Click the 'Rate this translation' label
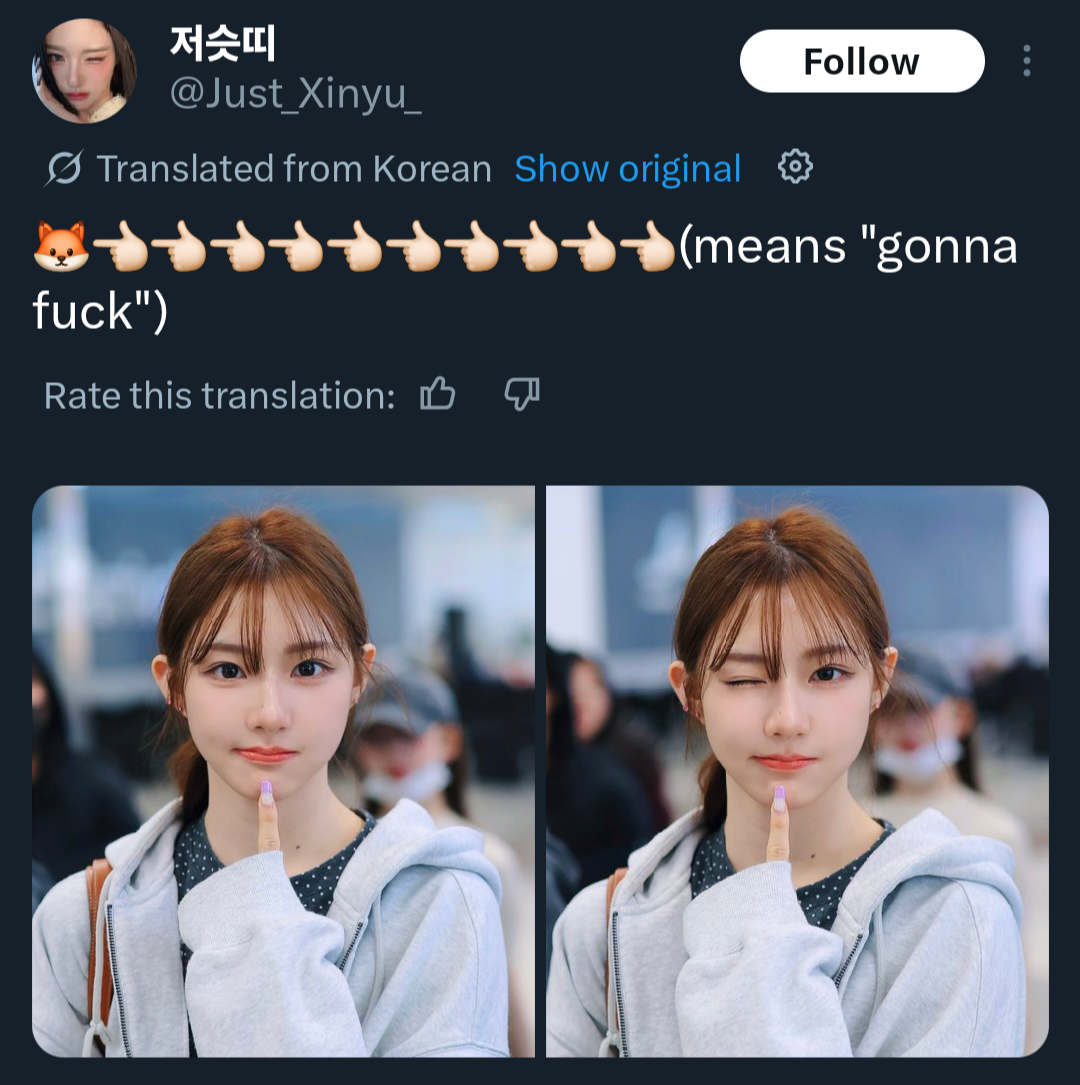 click(219, 395)
